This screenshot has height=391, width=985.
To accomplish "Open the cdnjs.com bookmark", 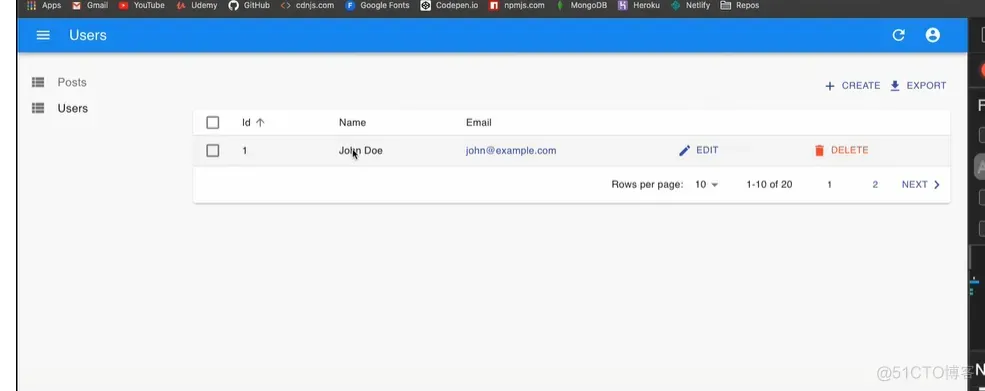I will (307, 5).
